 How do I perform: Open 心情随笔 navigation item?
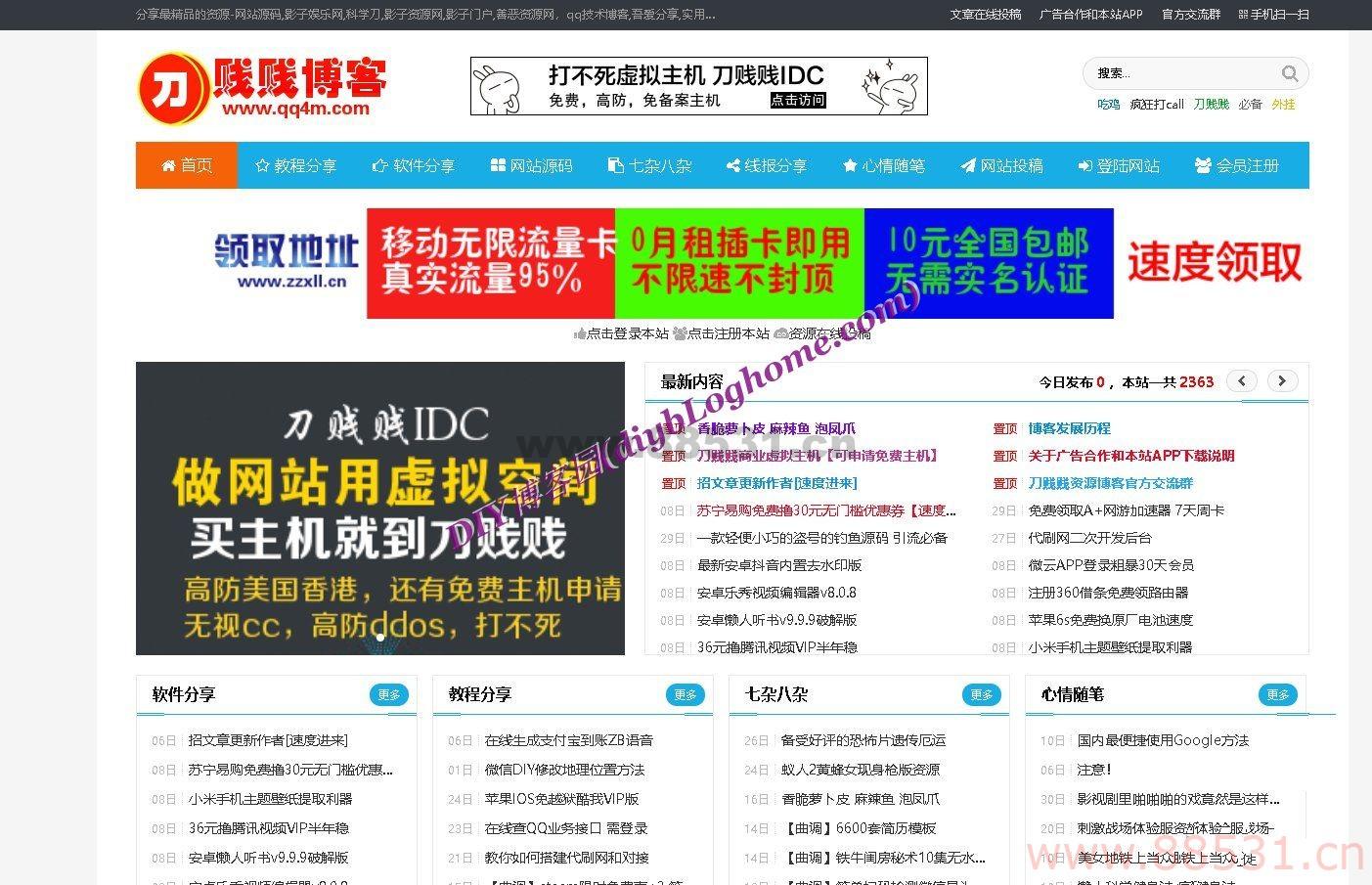884,165
